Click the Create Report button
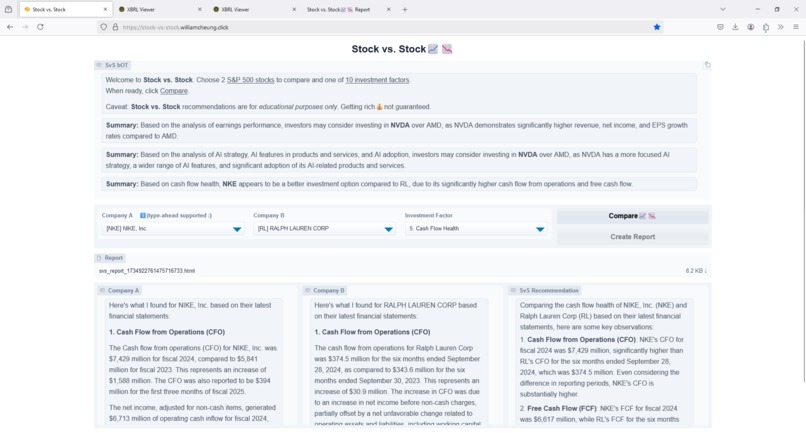 [x=632, y=237]
